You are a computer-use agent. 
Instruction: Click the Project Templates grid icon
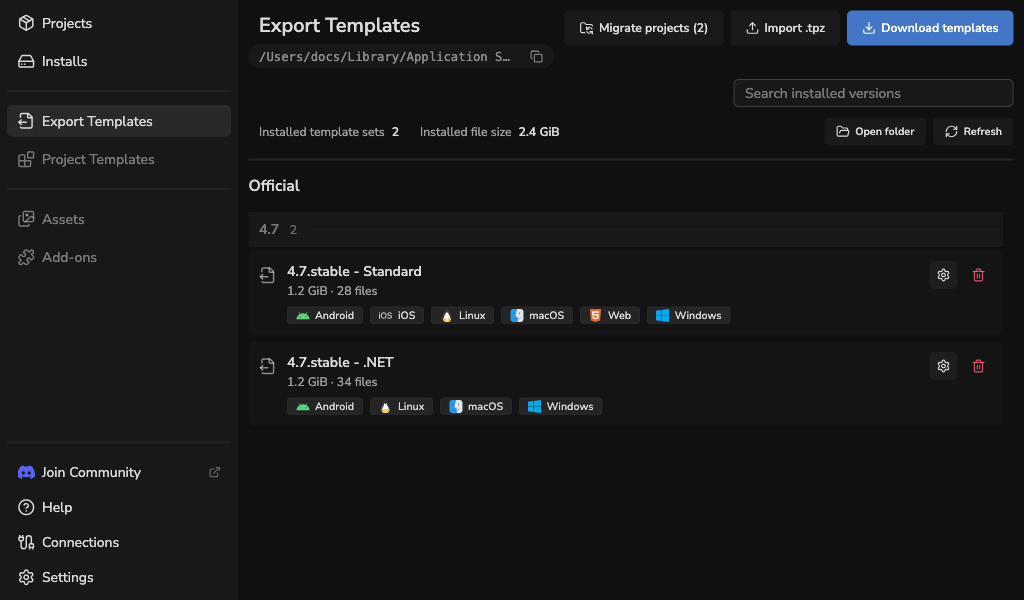pos(26,159)
